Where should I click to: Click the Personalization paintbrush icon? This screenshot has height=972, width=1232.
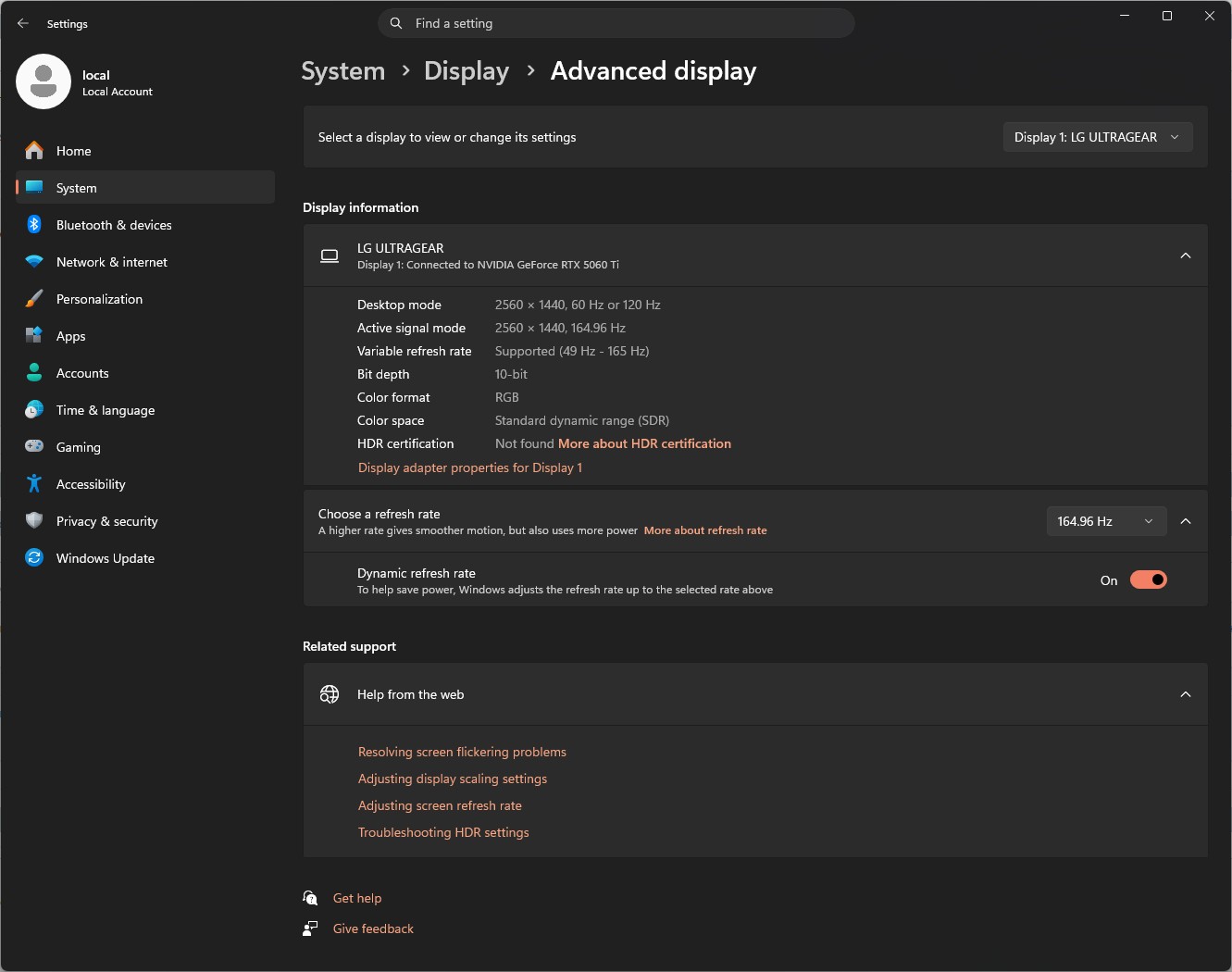click(34, 299)
